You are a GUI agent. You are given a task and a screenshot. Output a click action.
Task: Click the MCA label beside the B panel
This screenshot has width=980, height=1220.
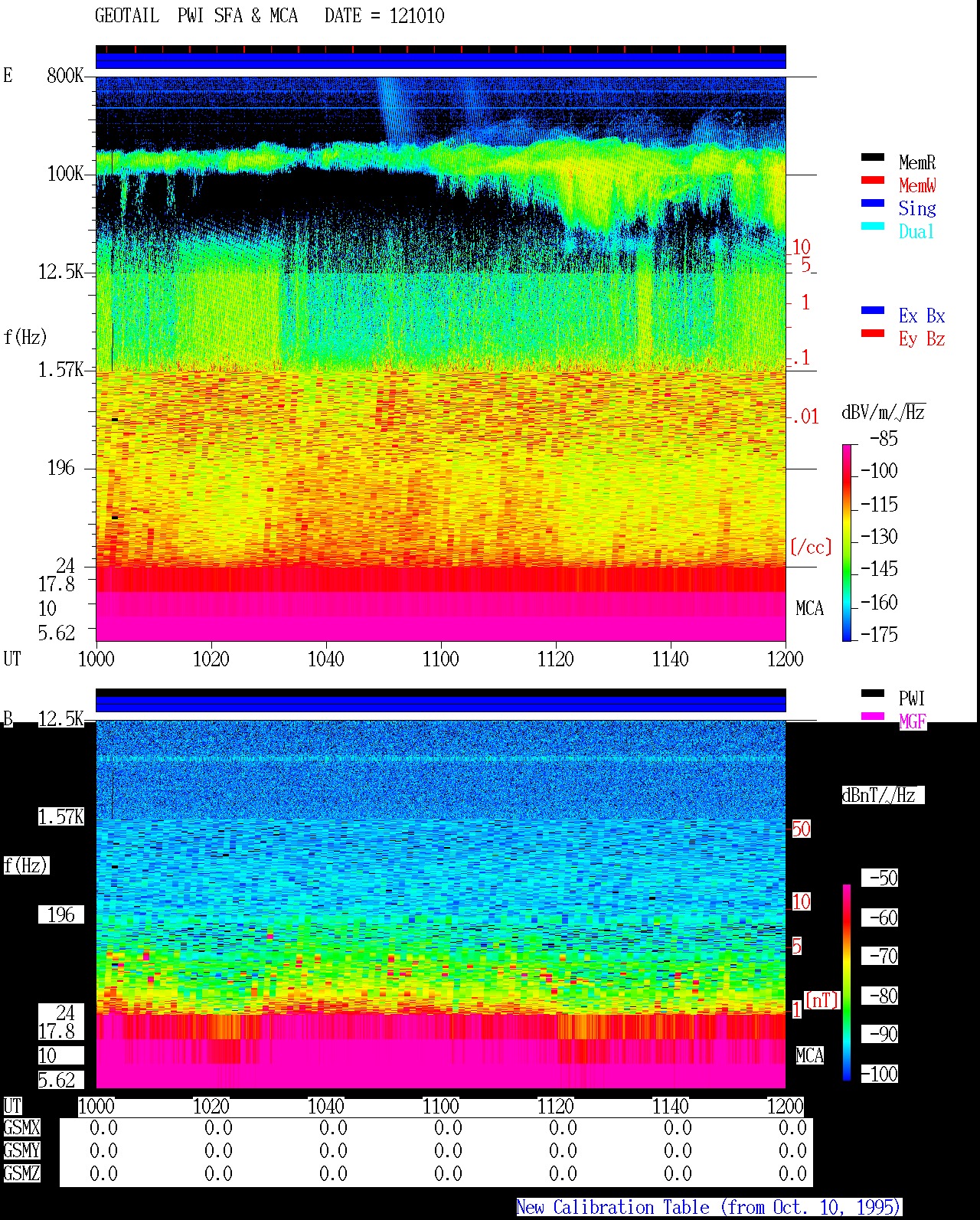click(x=809, y=1055)
